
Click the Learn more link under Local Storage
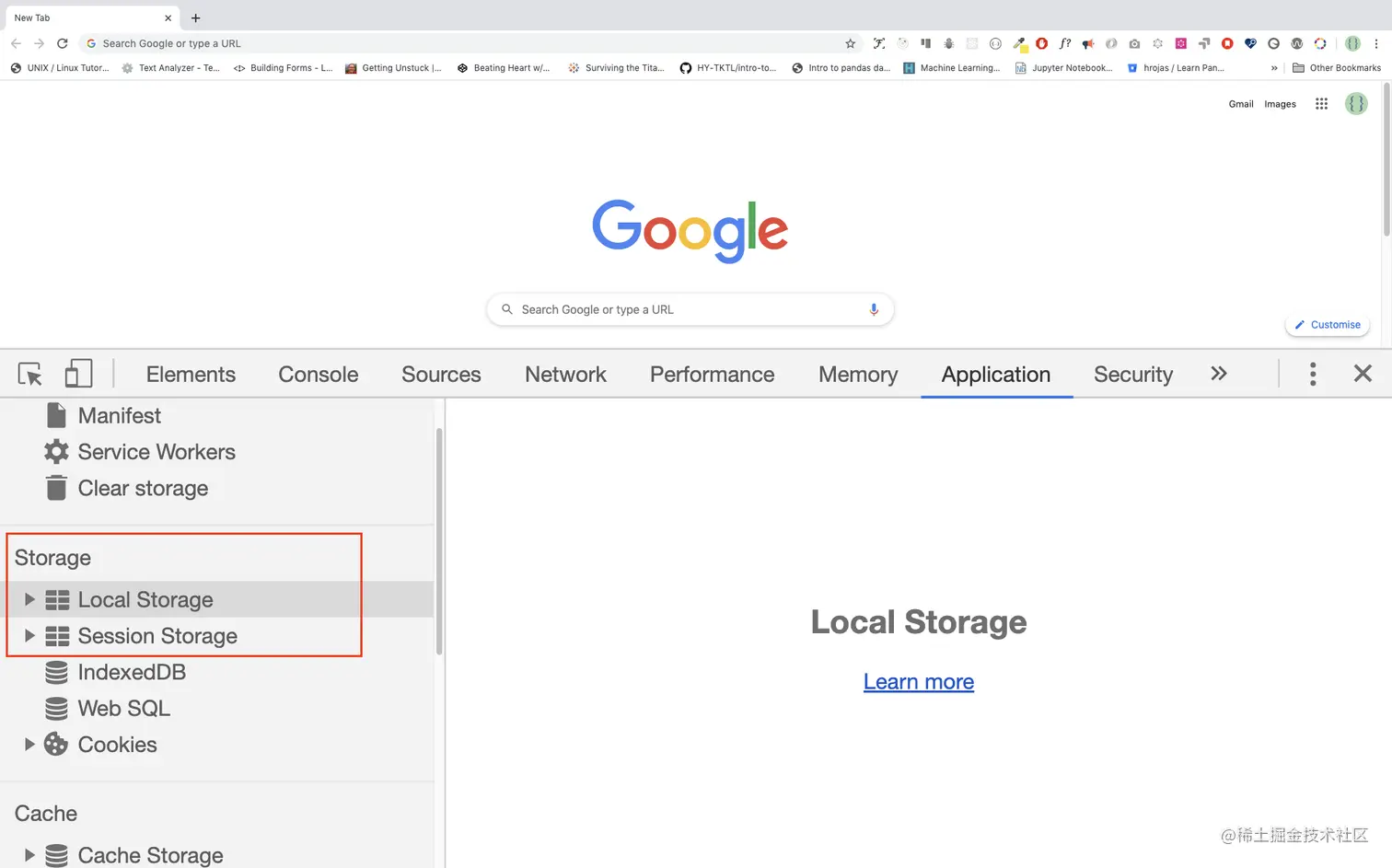918,681
